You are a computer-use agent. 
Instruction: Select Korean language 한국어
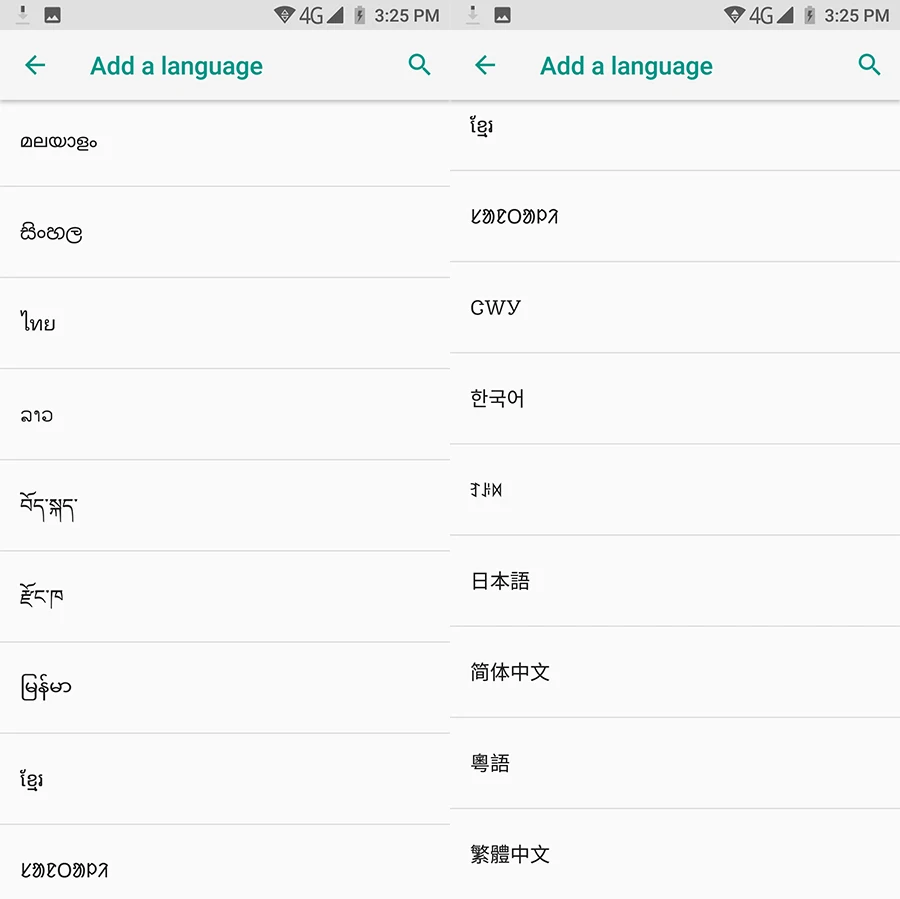click(x=675, y=398)
